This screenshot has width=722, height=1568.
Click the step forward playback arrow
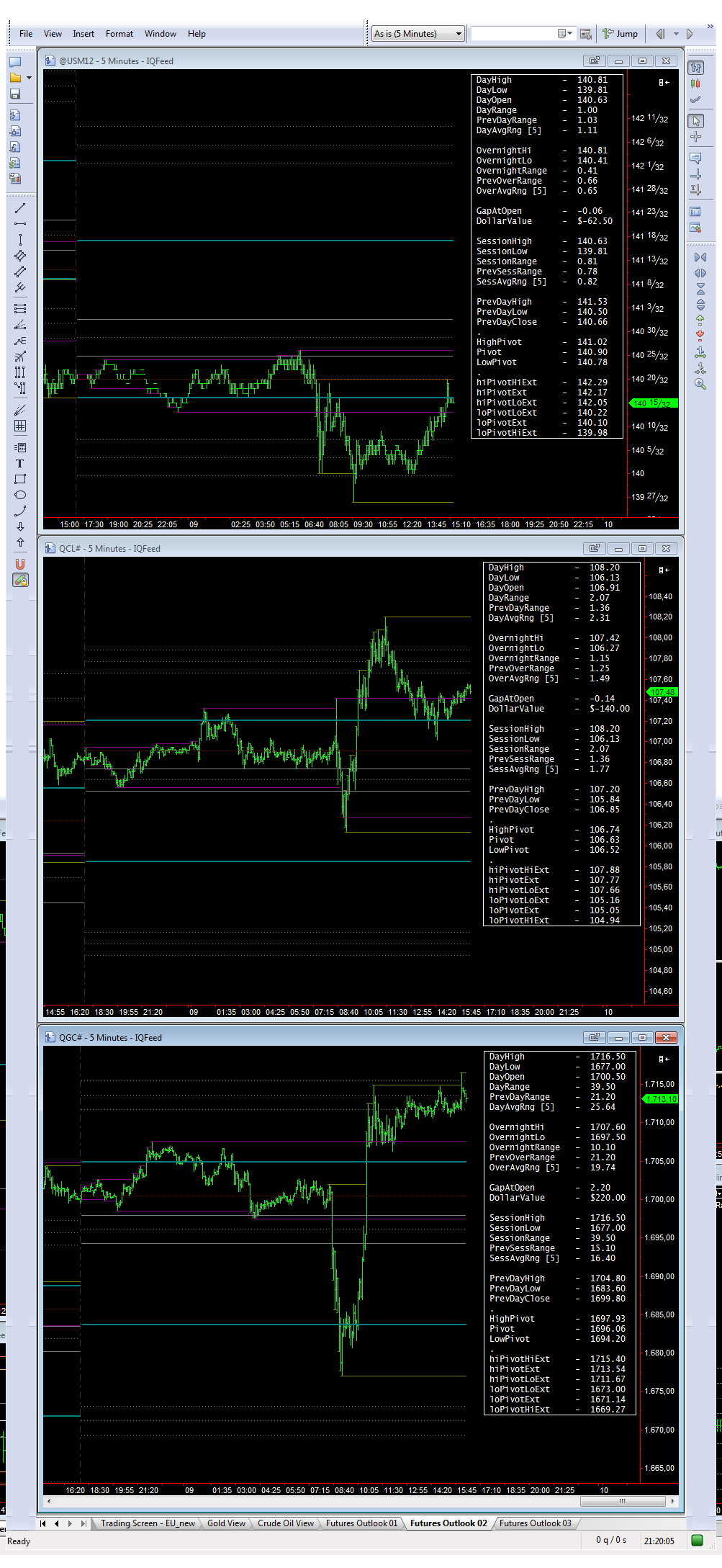click(x=690, y=34)
